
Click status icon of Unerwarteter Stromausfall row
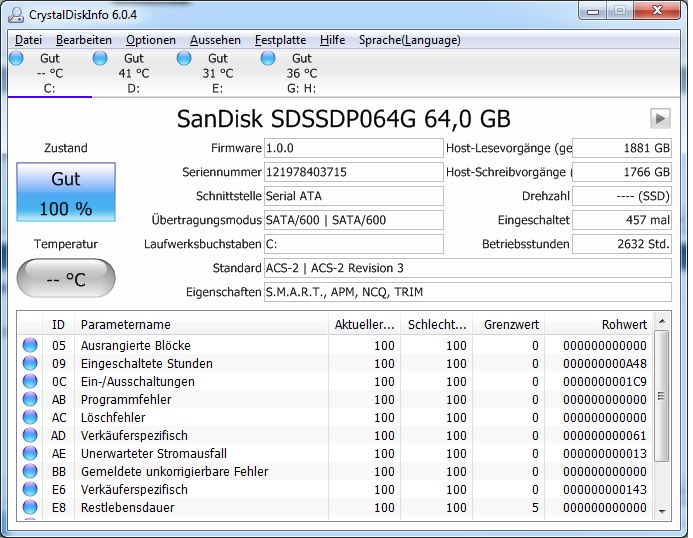(30, 453)
